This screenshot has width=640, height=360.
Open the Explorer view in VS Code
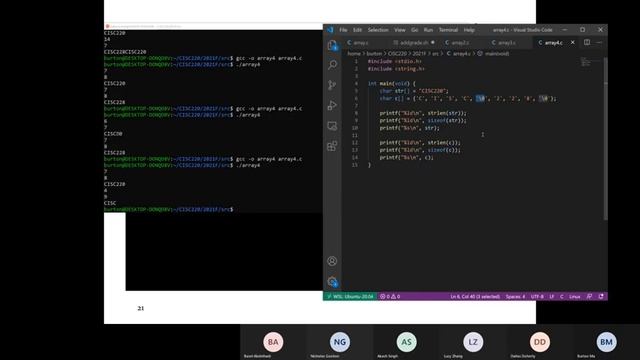coord(332,45)
